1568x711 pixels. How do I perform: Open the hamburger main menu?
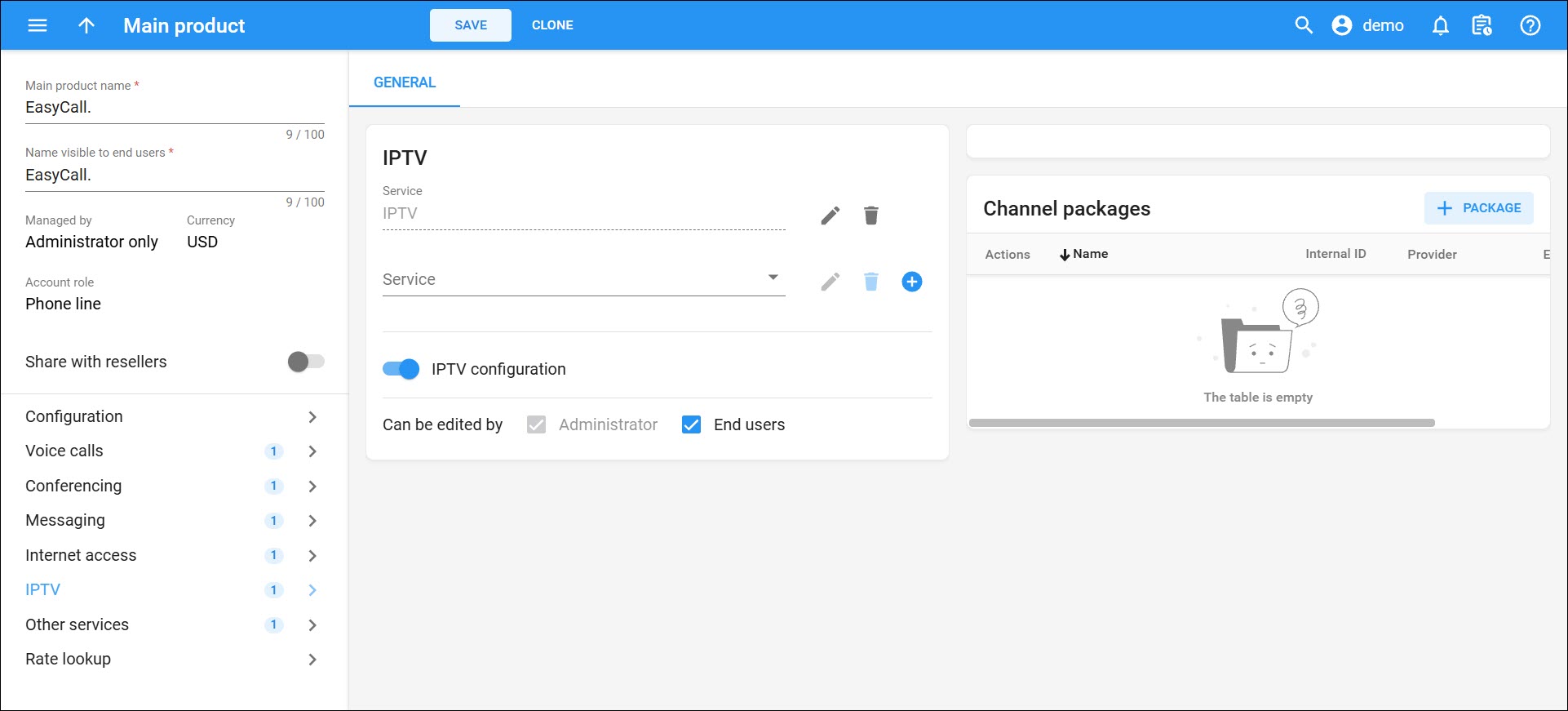pyautogui.click(x=38, y=25)
